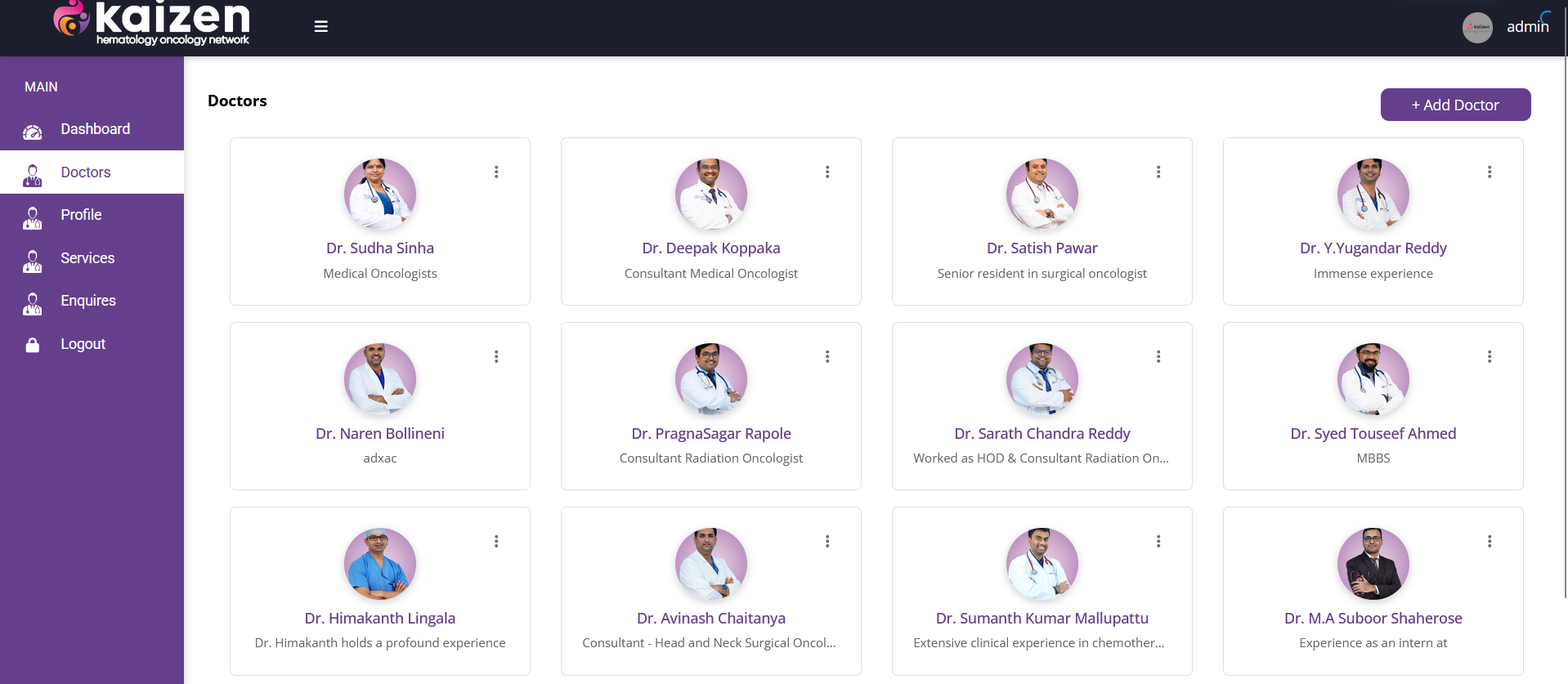This screenshot has height=684, width=1568.
Task: Click Dr. Sumanth Kumar Mallupattu's photo
Action: point(1042,564)
